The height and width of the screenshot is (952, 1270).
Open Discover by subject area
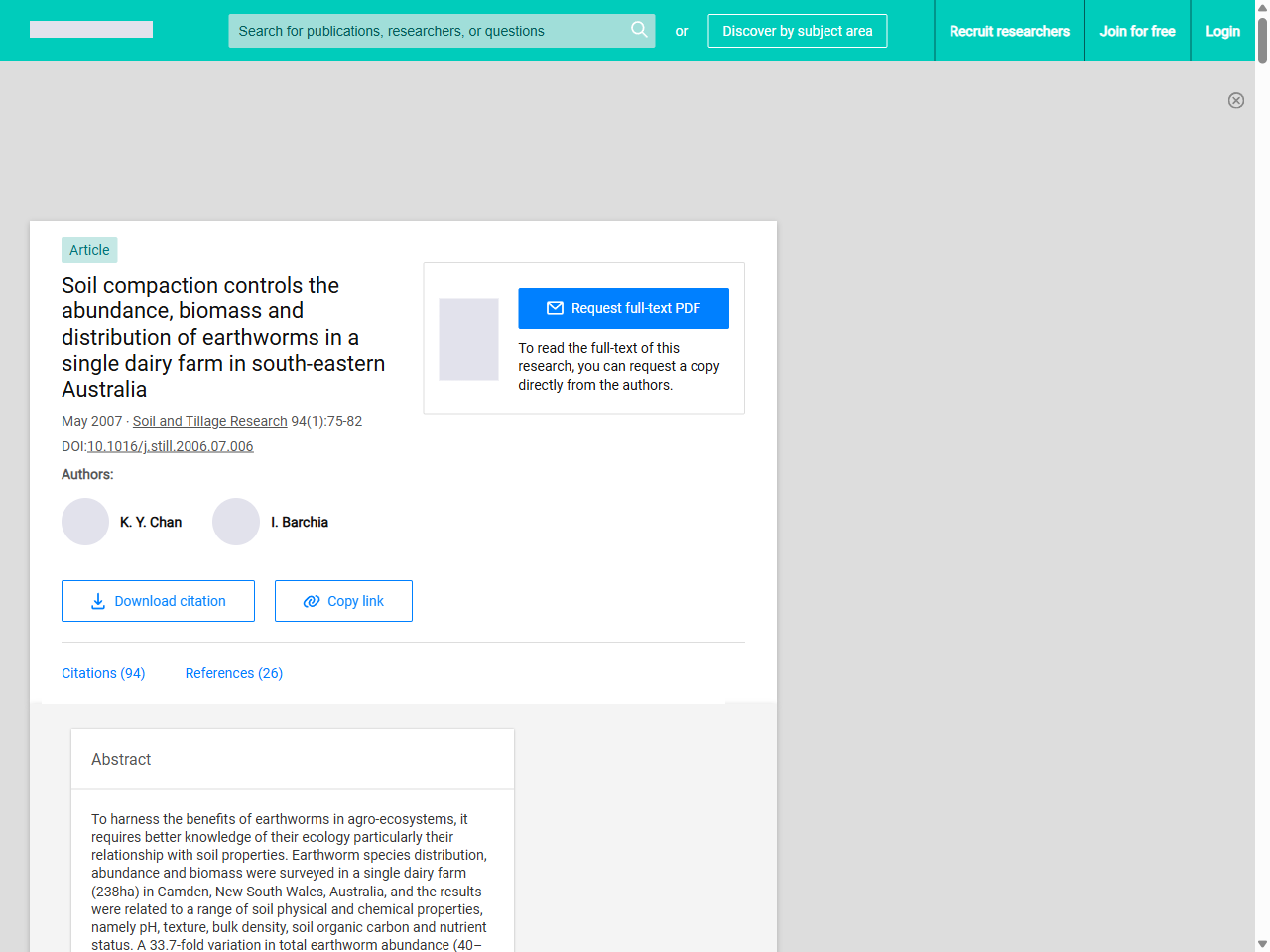tap(798, 31)
